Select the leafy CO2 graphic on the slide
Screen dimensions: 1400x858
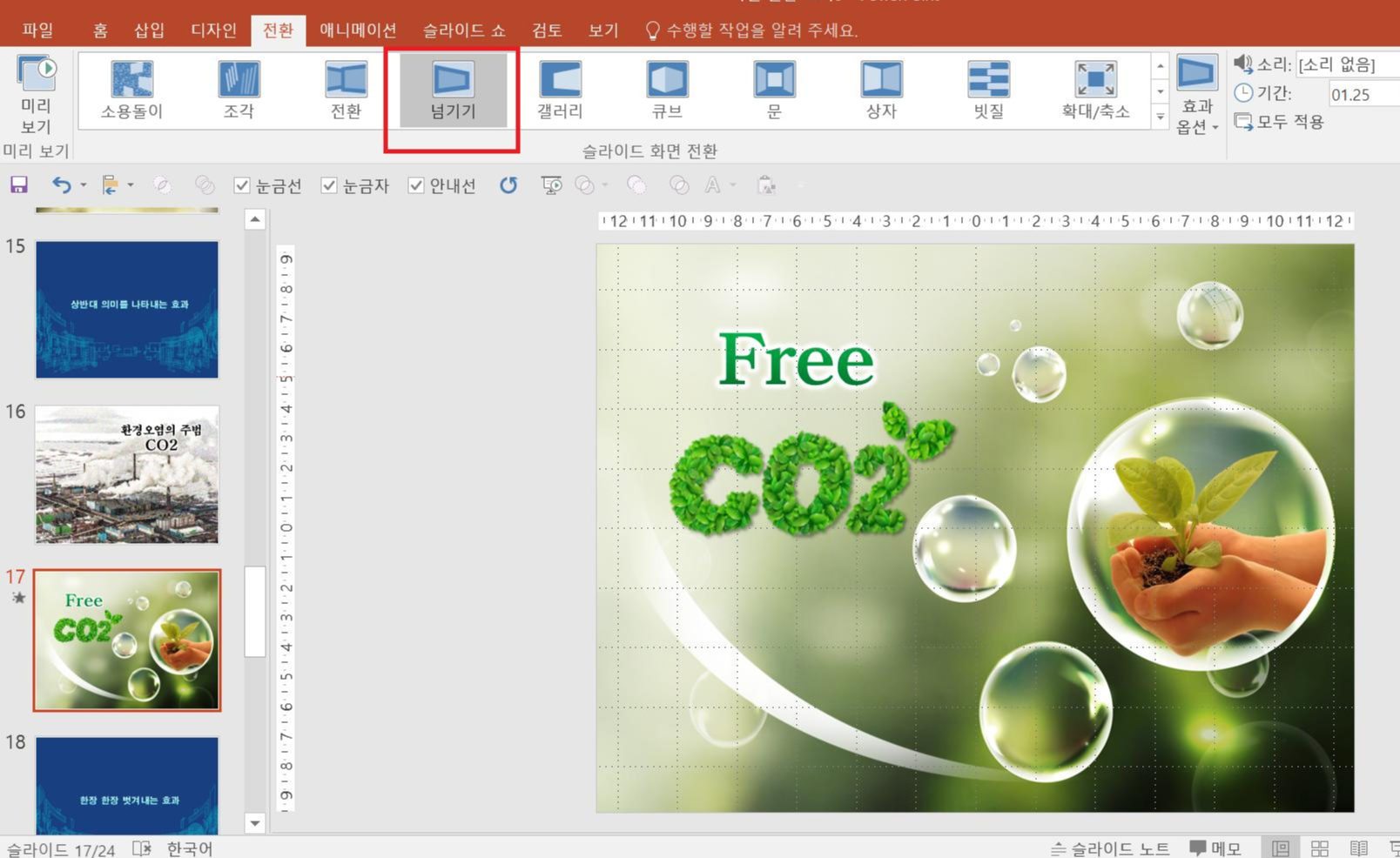pyautogui.click(x=811, y=471)
